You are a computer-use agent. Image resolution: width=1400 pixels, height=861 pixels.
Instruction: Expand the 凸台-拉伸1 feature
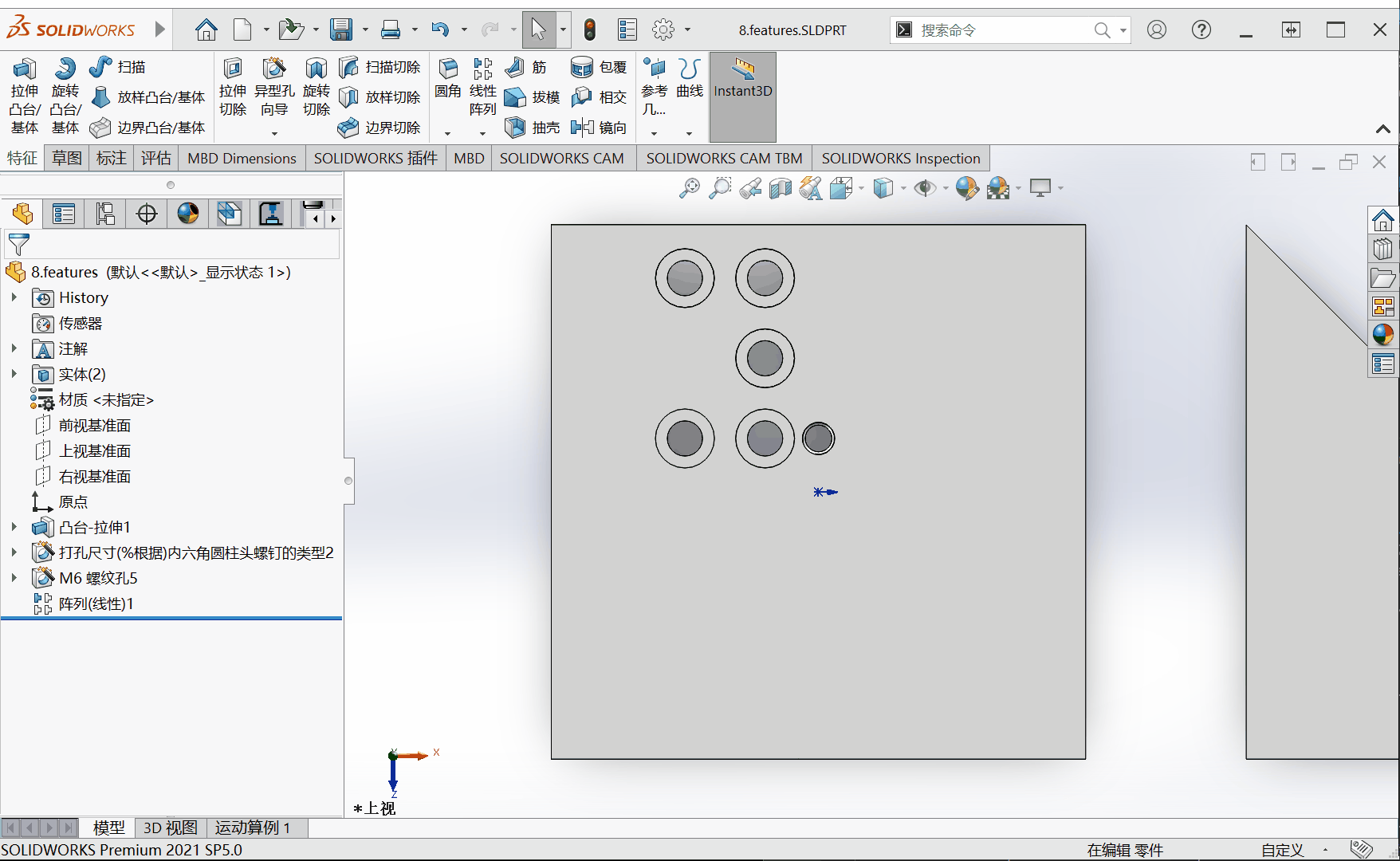pos(14,527)
